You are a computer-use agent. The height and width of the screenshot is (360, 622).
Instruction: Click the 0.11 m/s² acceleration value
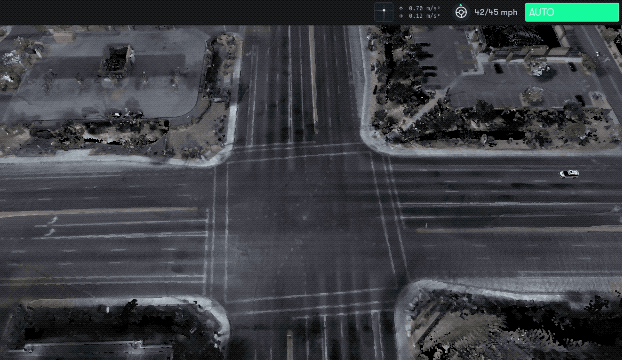point(424,16)
